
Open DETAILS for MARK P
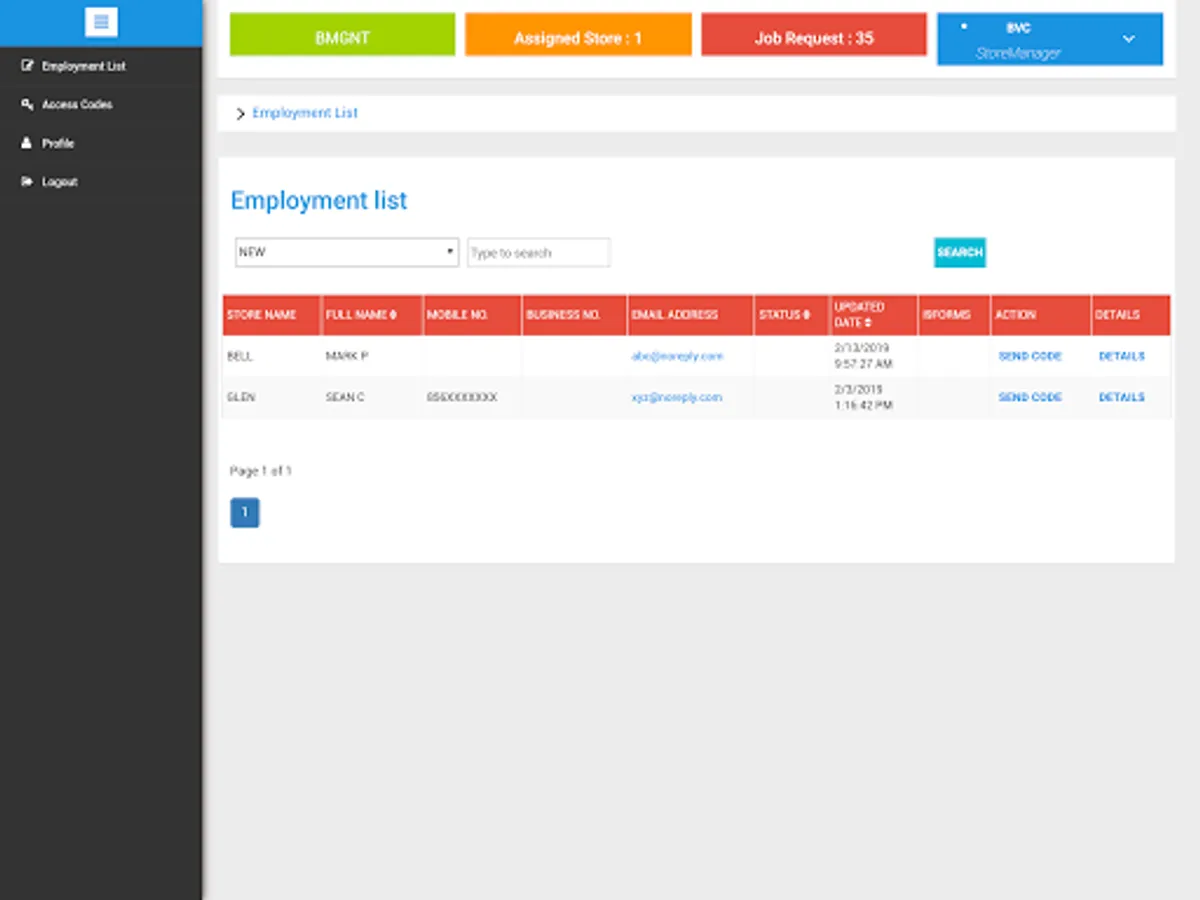pyautogui.click(x=1122, y=356)
